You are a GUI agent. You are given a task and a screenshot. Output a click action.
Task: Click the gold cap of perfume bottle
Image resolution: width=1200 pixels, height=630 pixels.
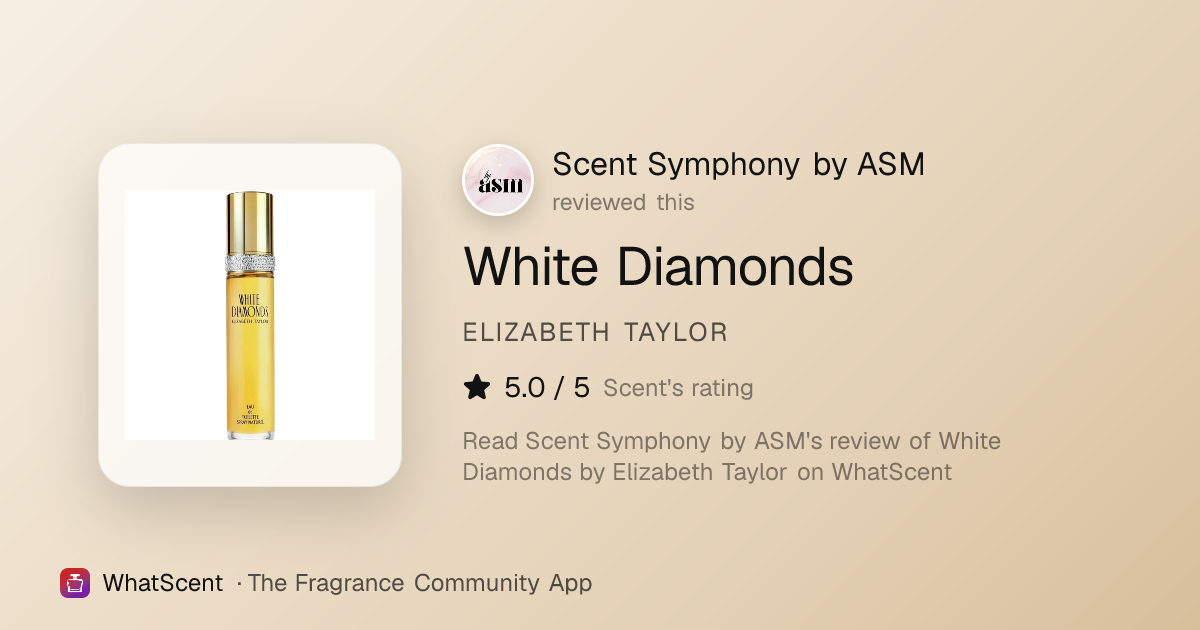250,224
